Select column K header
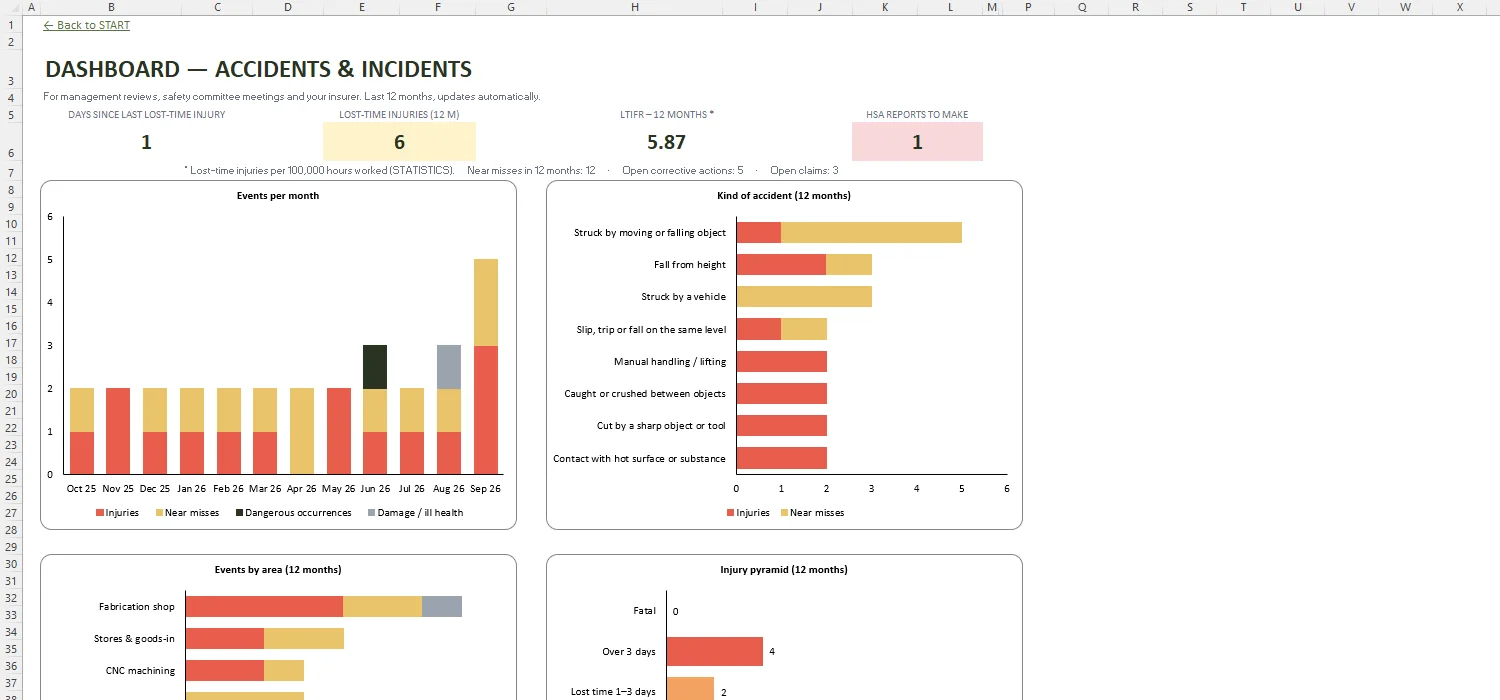This screenshot has height=700, width=1500. pos(885,7)
